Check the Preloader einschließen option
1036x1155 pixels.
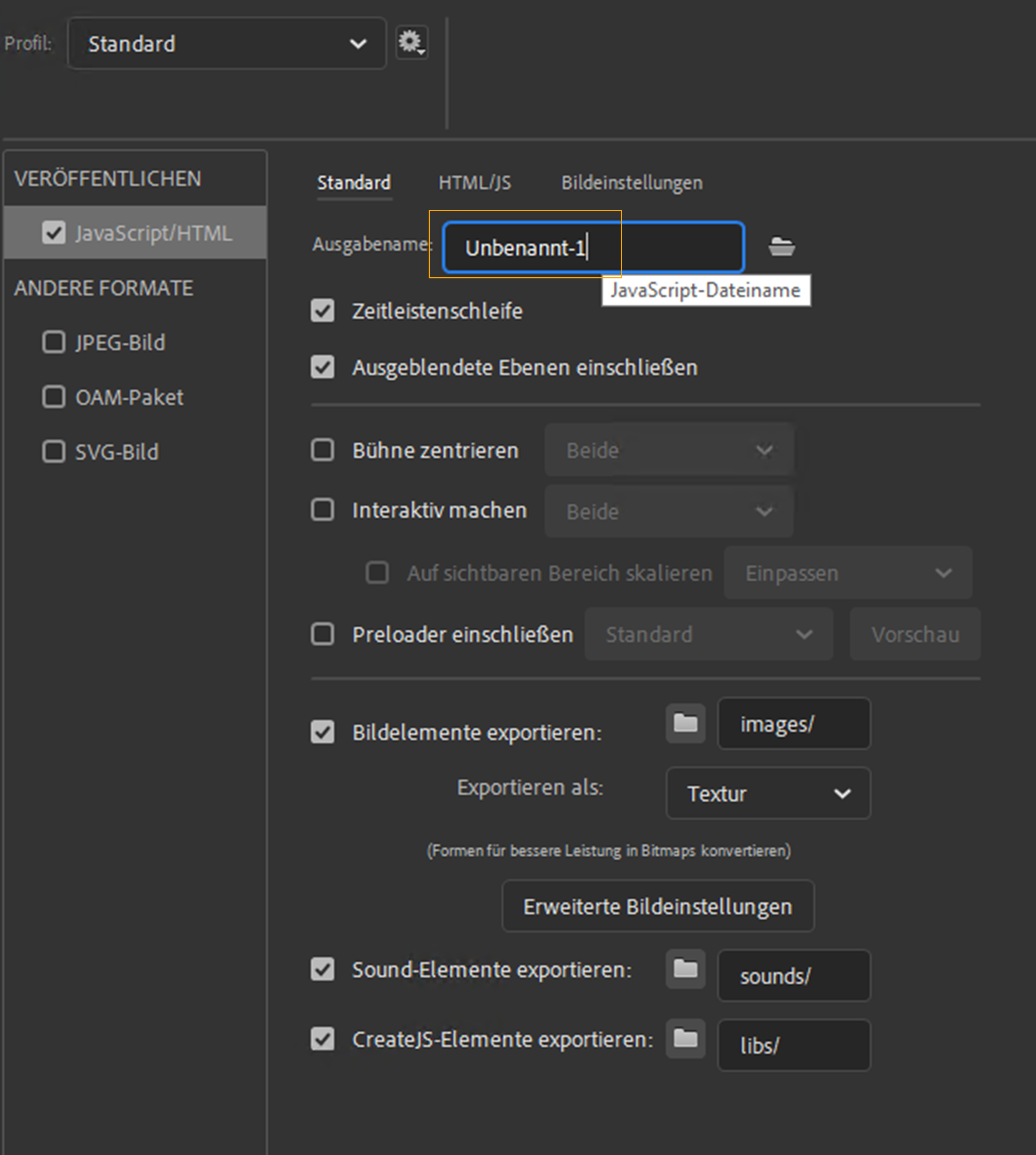(x=323, y=634)
